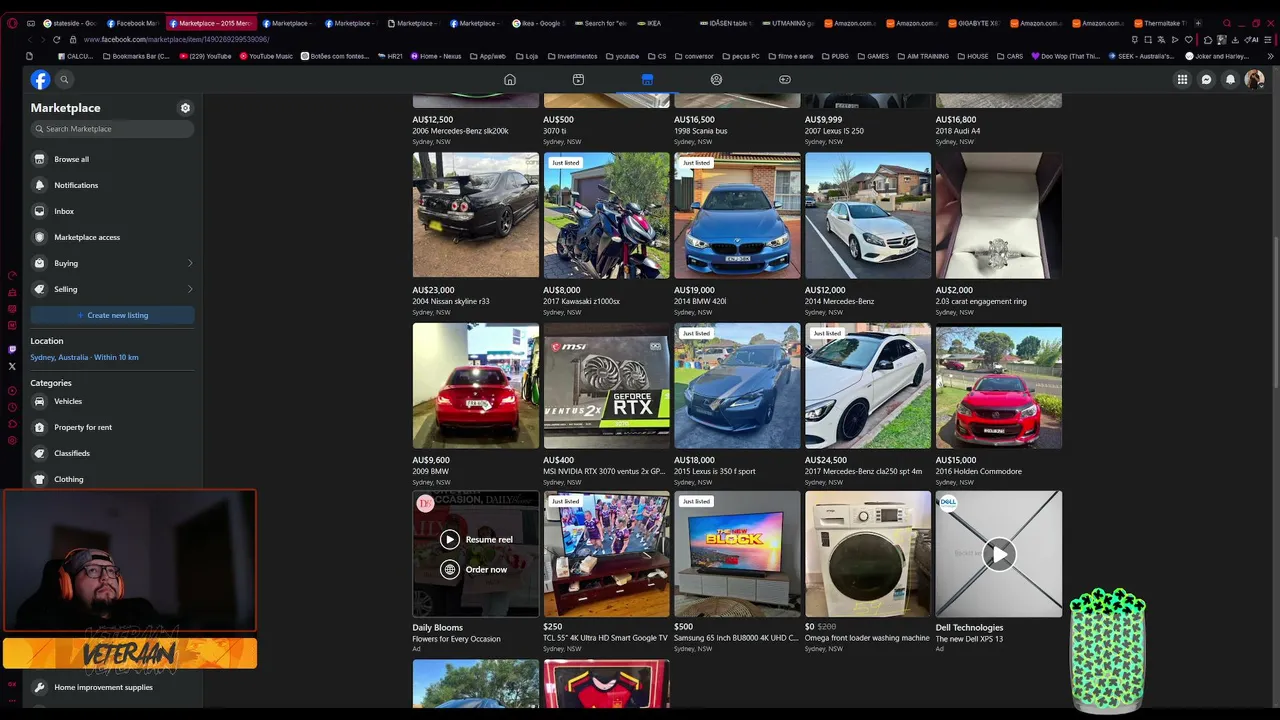Screen dimensions: 1280x720
Task: Click Order now on Daily Blooms ad
Action: click(474, 570)
